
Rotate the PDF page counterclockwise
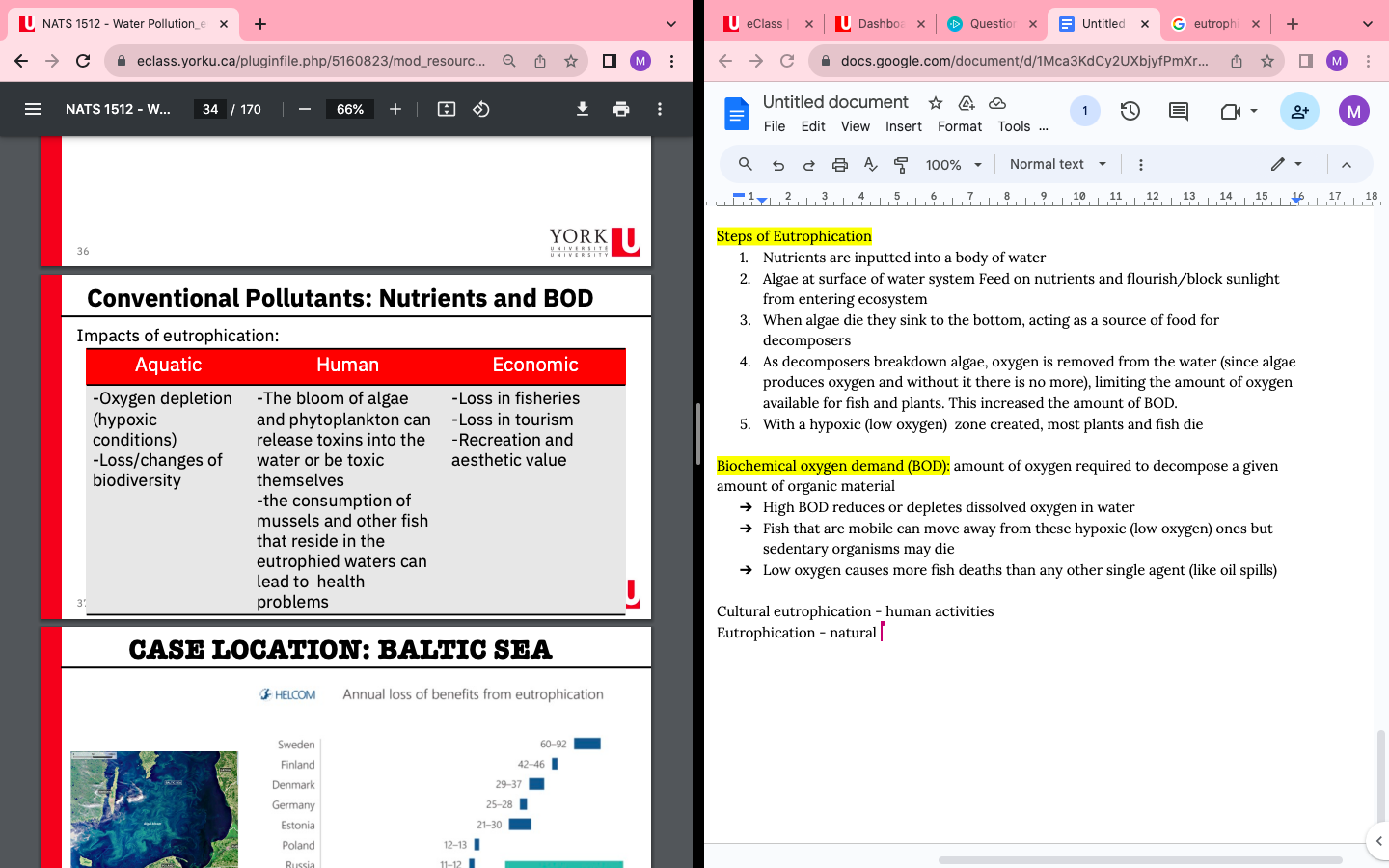[481, 109]
